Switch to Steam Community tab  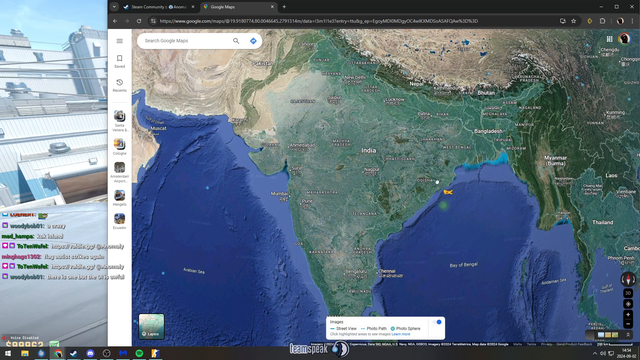tap(159, 7)
